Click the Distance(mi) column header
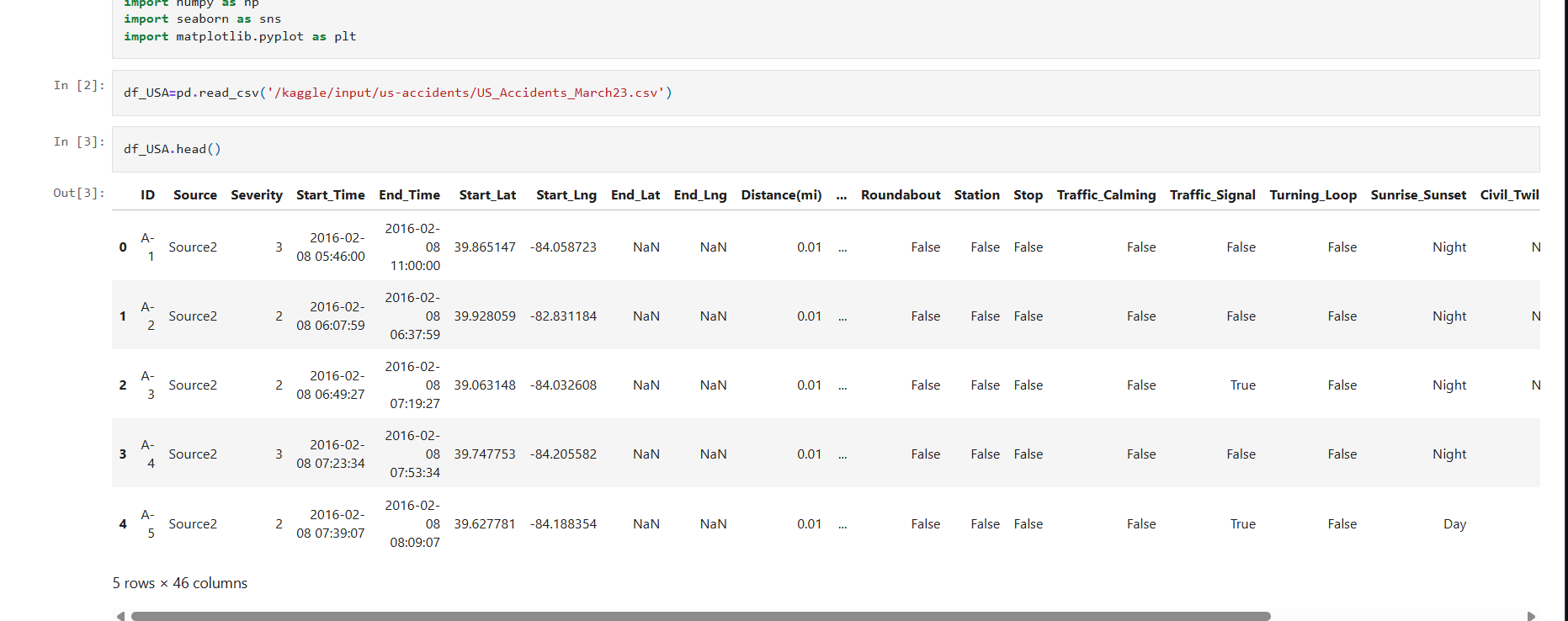The width and height of the screenshot is (1568, 621). [780, 194]
